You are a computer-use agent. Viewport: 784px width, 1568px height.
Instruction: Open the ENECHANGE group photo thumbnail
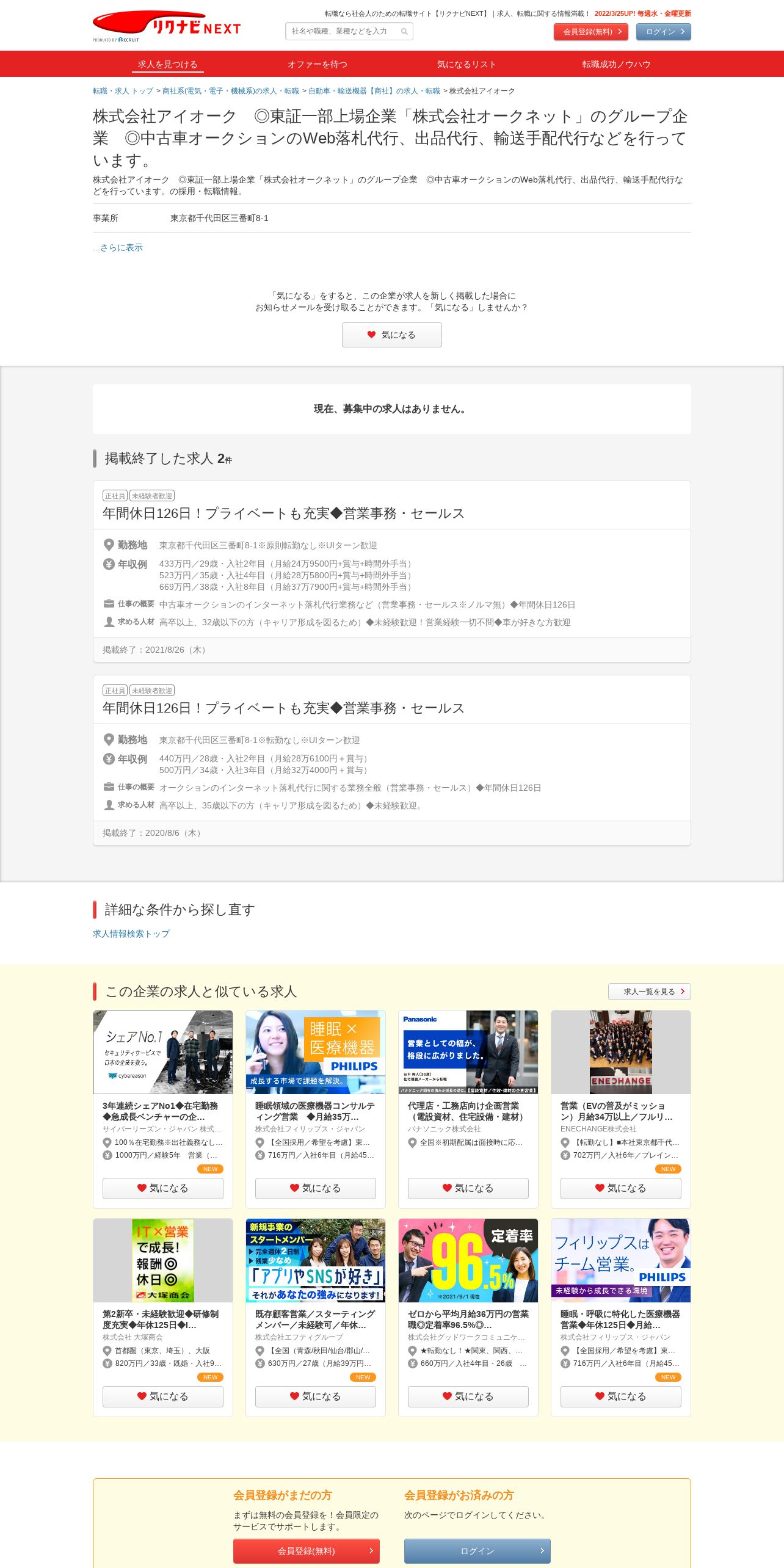(621, 1052)
